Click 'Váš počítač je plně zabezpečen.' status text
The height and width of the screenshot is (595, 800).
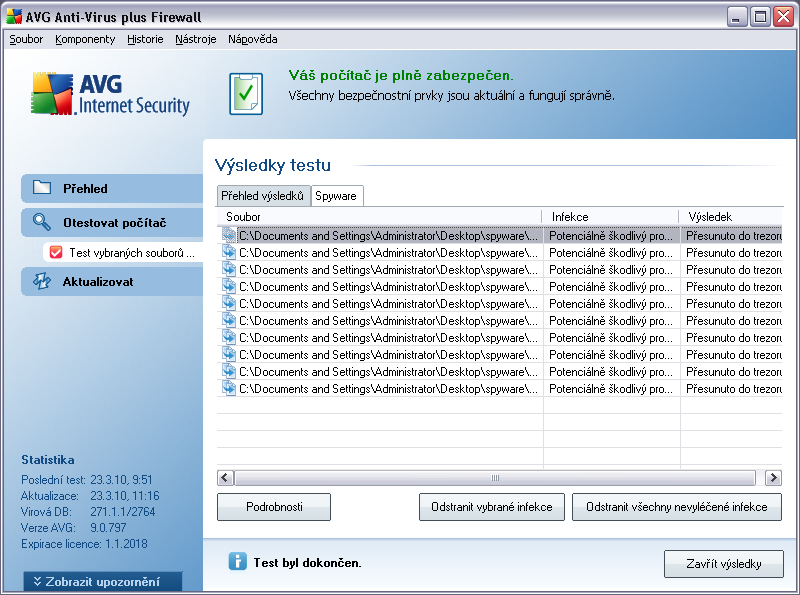[x=401, y=76]
